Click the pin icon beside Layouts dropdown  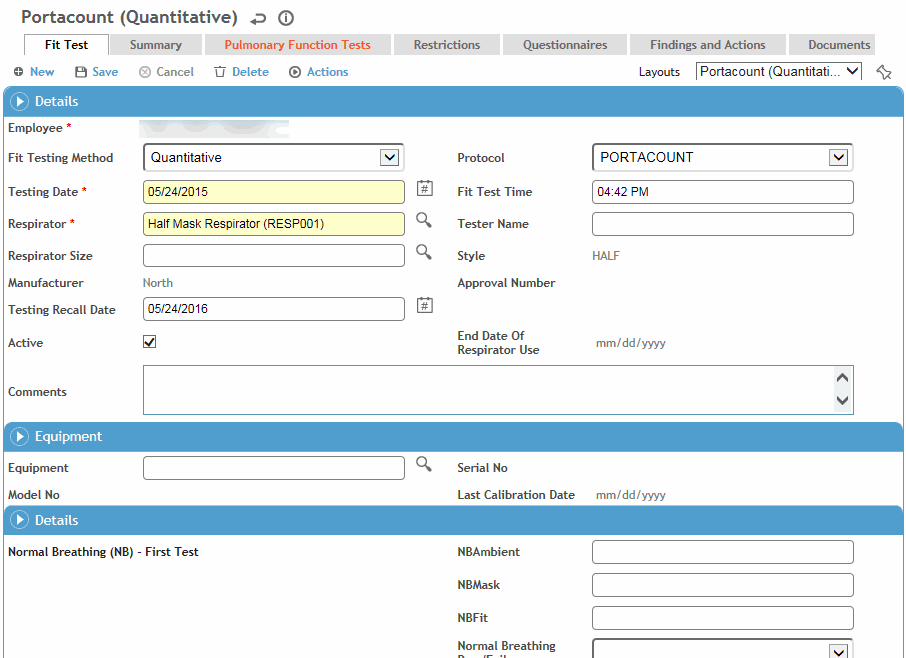click(x=883, y=72)
